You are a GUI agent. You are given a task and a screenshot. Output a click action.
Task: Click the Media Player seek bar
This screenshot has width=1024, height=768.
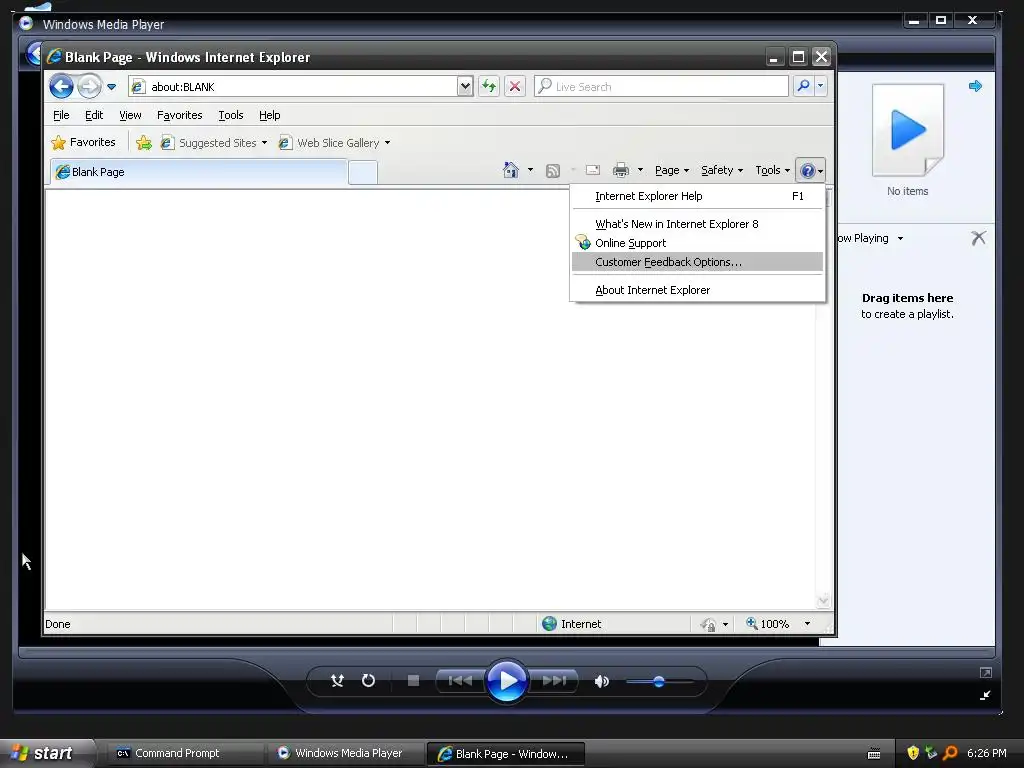click(x=506, y=652)
